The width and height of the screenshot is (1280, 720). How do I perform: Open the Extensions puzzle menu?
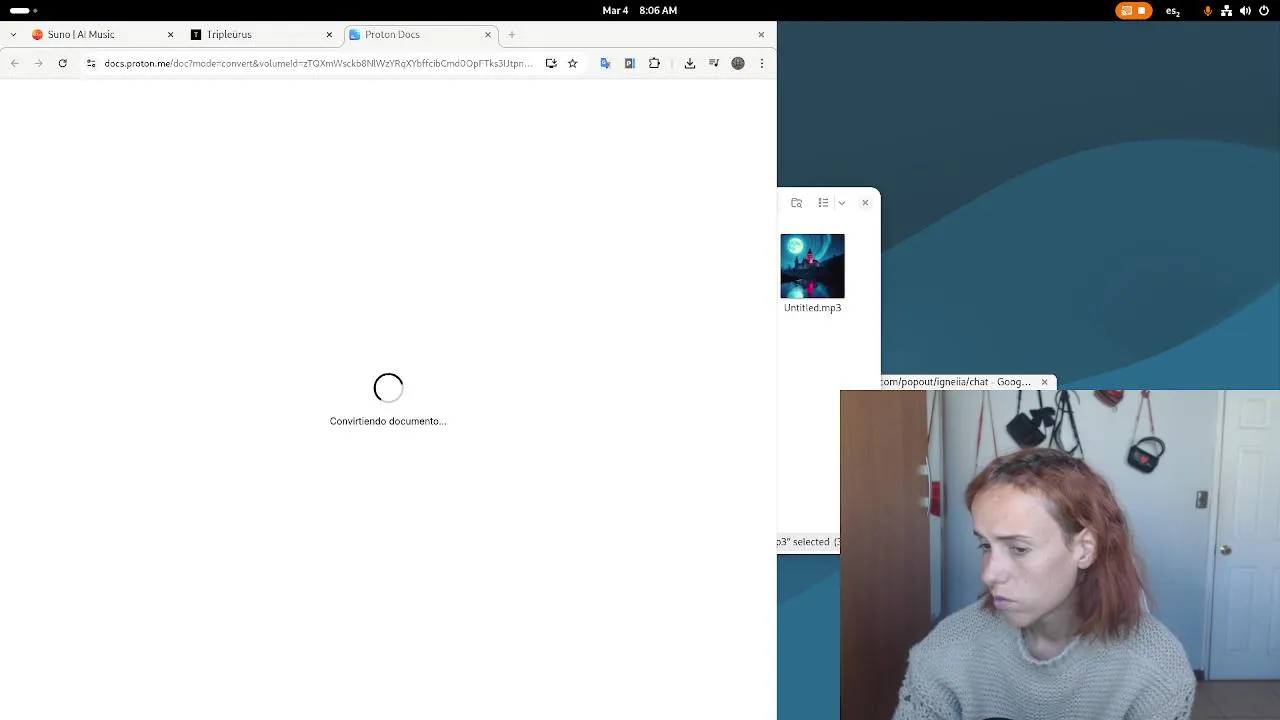point(654,63)
